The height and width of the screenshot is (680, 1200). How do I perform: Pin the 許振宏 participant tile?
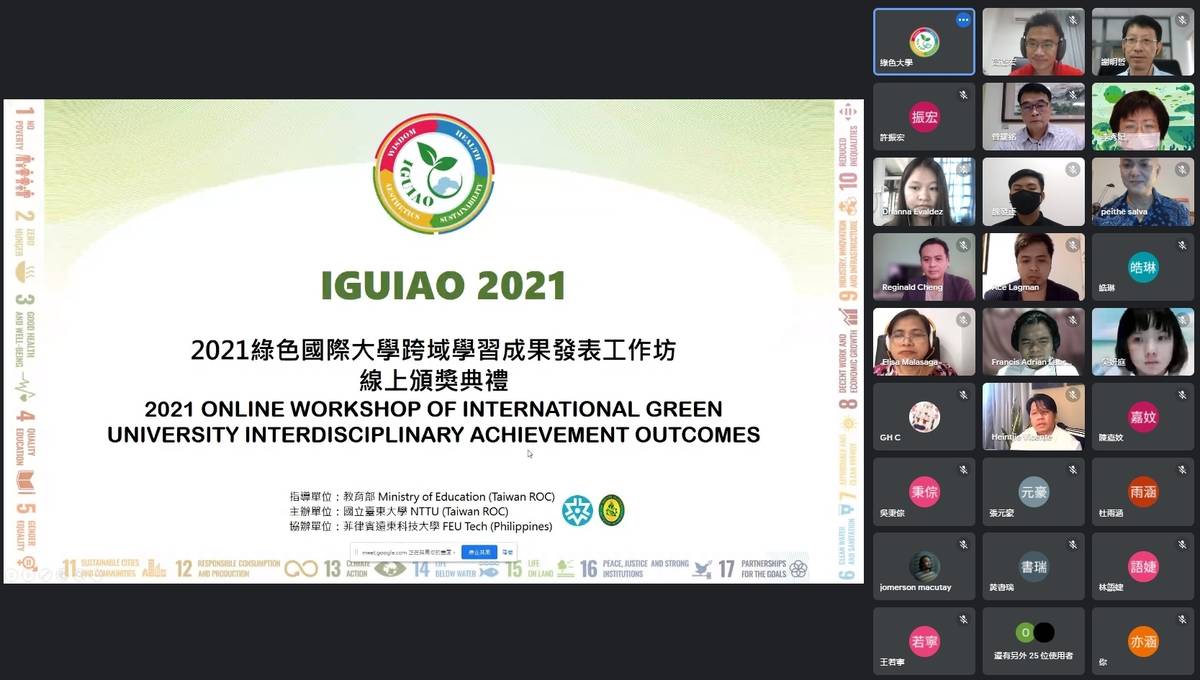(924, 117)
